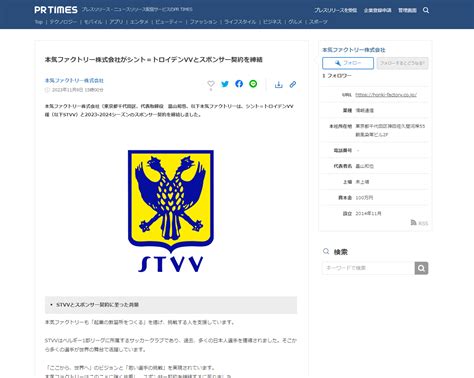Image resolution: width=474 pixels, height=378 pixels.
Task: Share the article on Facebook
Action: click(239, 84)
